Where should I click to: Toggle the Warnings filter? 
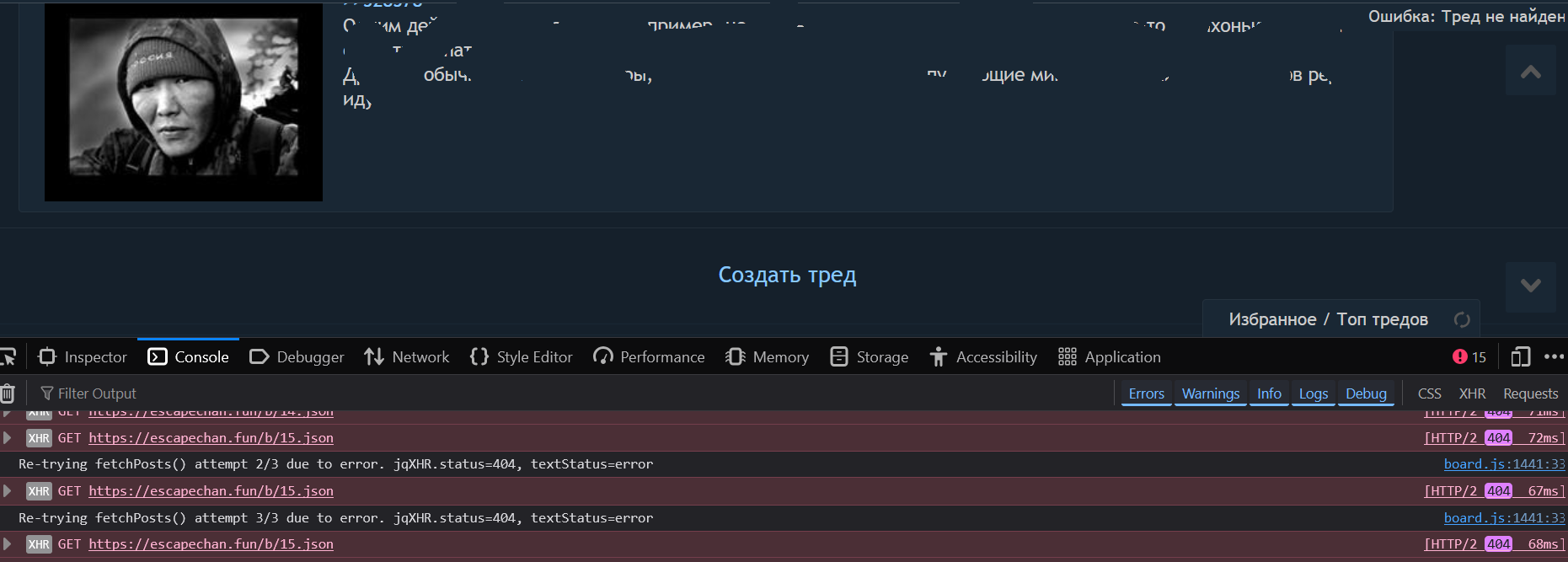pos(1210,393)
